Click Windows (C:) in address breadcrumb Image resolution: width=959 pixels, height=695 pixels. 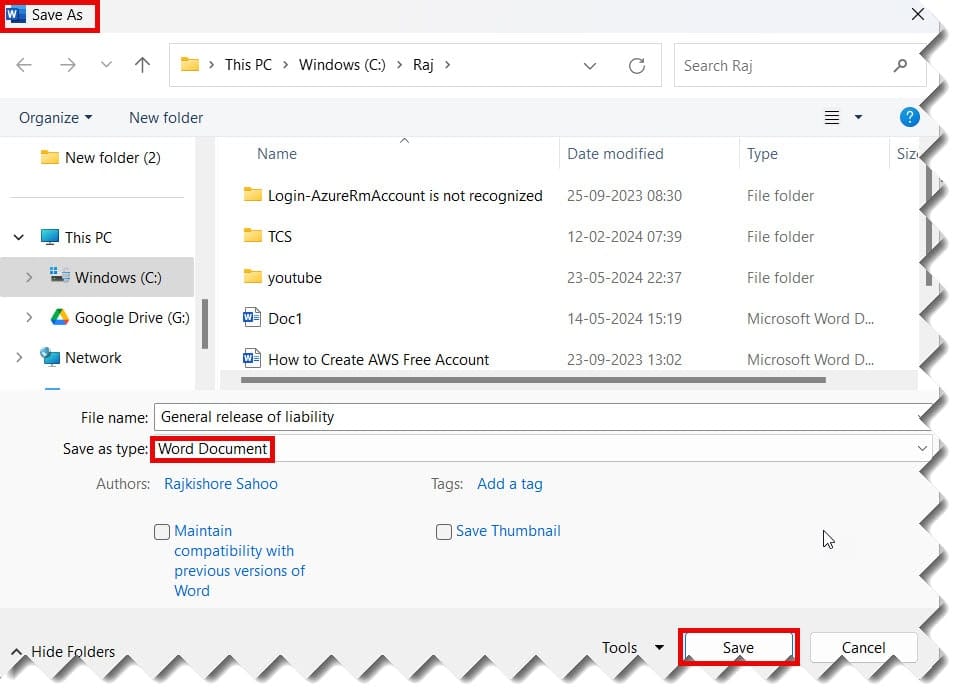tap(342, 65)
